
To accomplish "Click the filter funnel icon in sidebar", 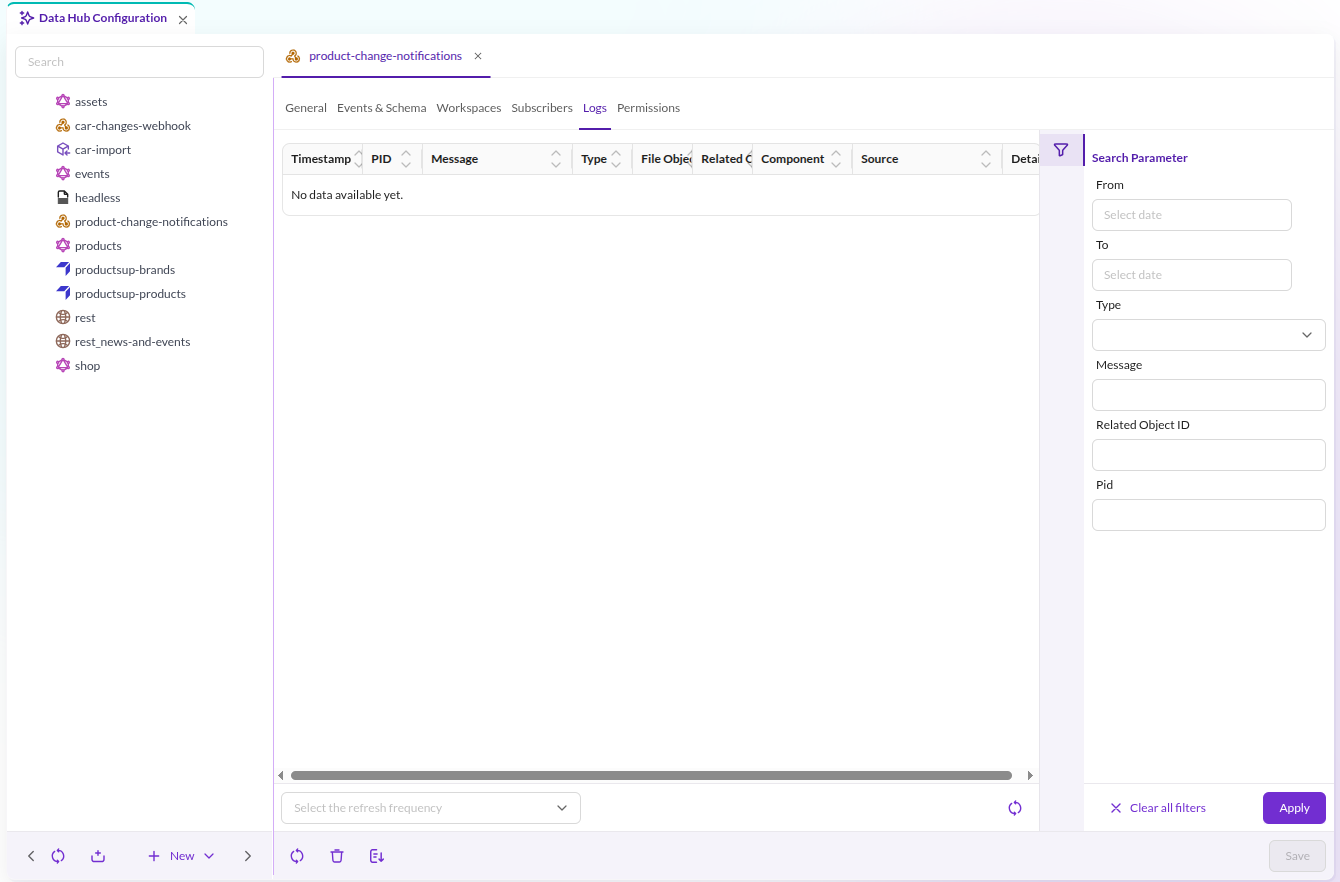I will tap(1061, 150).
